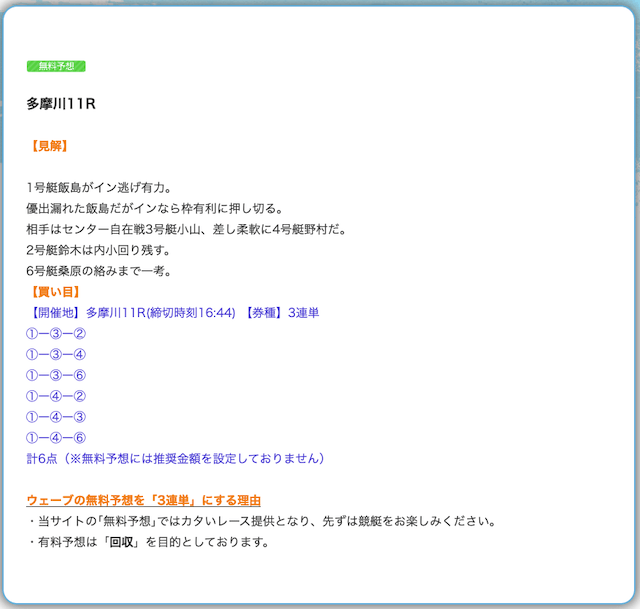Click the orange 【買い目】 label

tap(56, 292)
